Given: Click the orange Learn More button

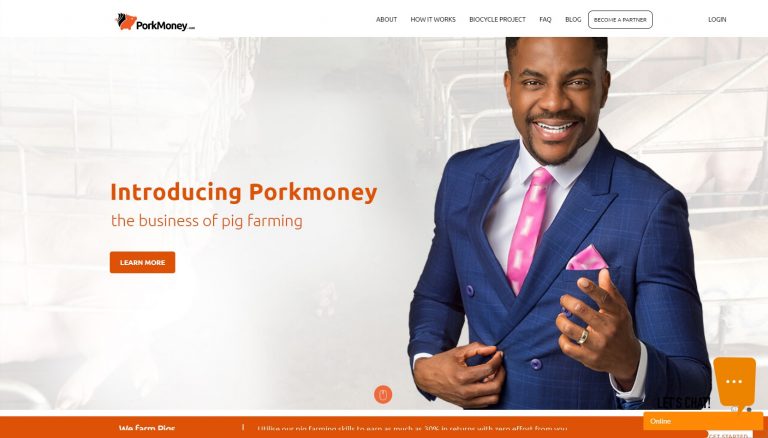Looking at the screenshot, I should 143,262.
